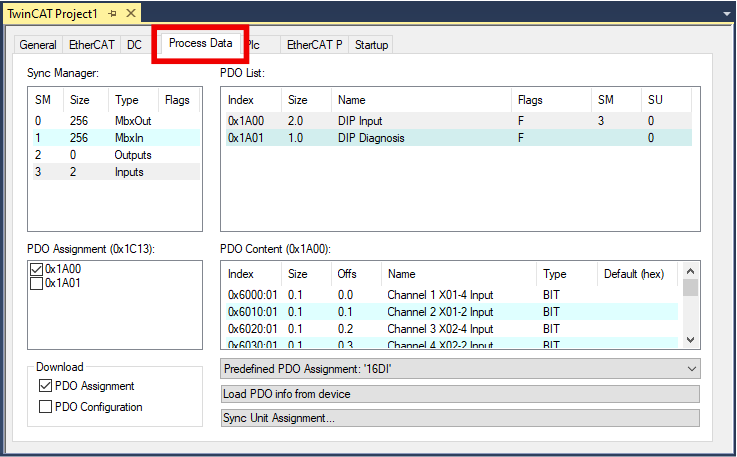
Task: Open the Predefined PDO Assignment dropdown
Action: pos(460,369)
